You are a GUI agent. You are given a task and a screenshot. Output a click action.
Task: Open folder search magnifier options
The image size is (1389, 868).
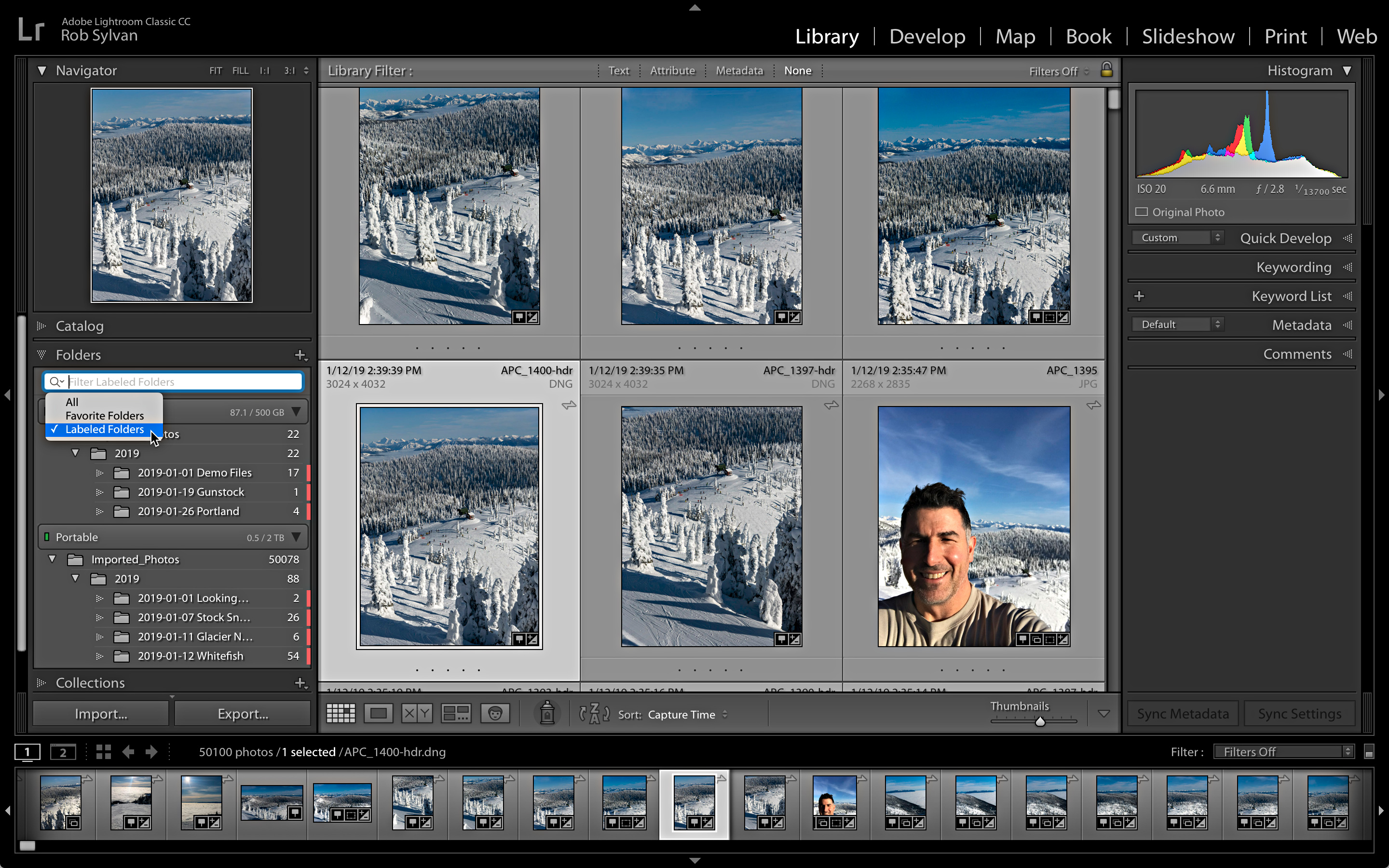pos(56,382)
